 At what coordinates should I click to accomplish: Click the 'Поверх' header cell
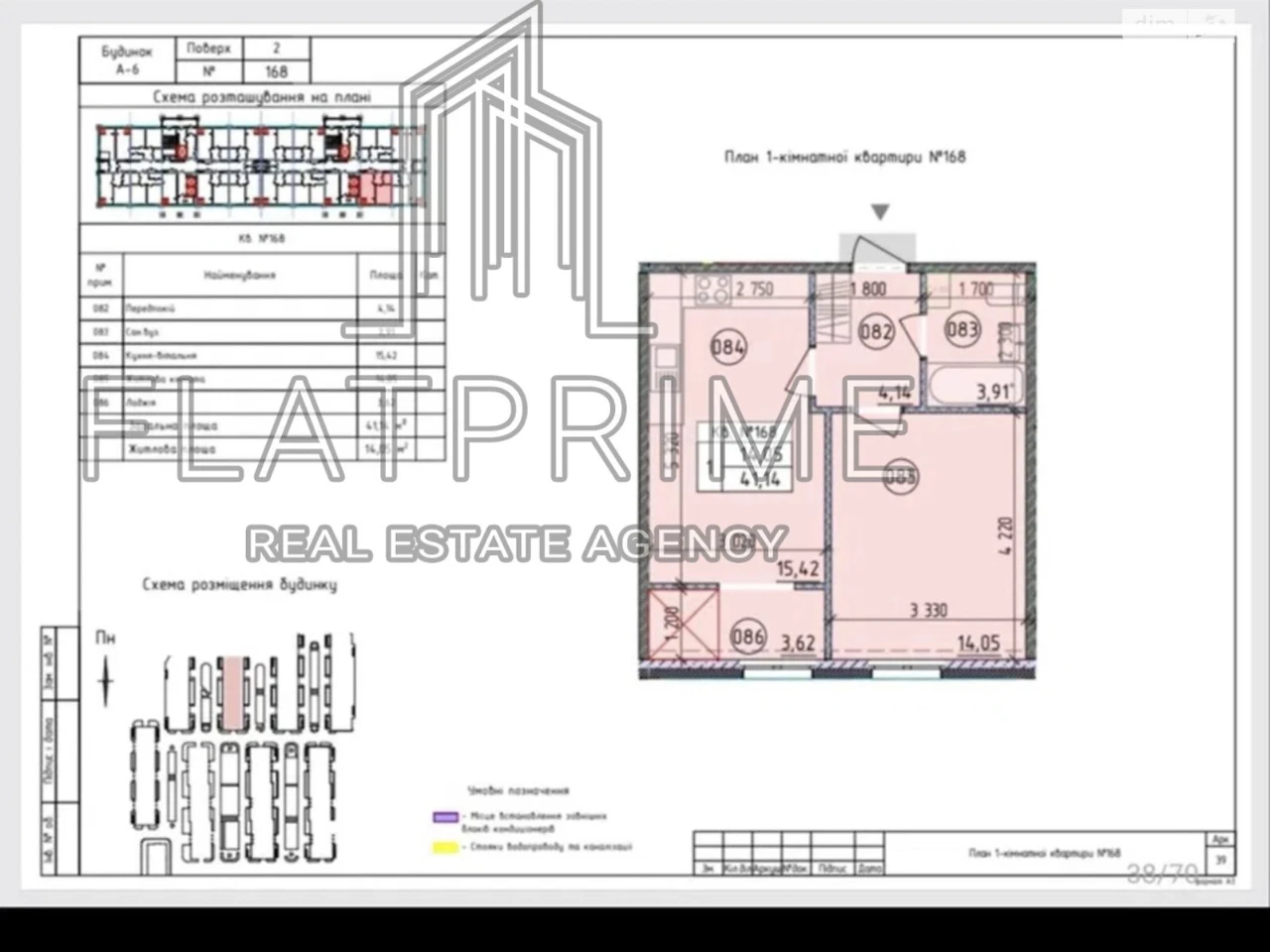[208, 48]
